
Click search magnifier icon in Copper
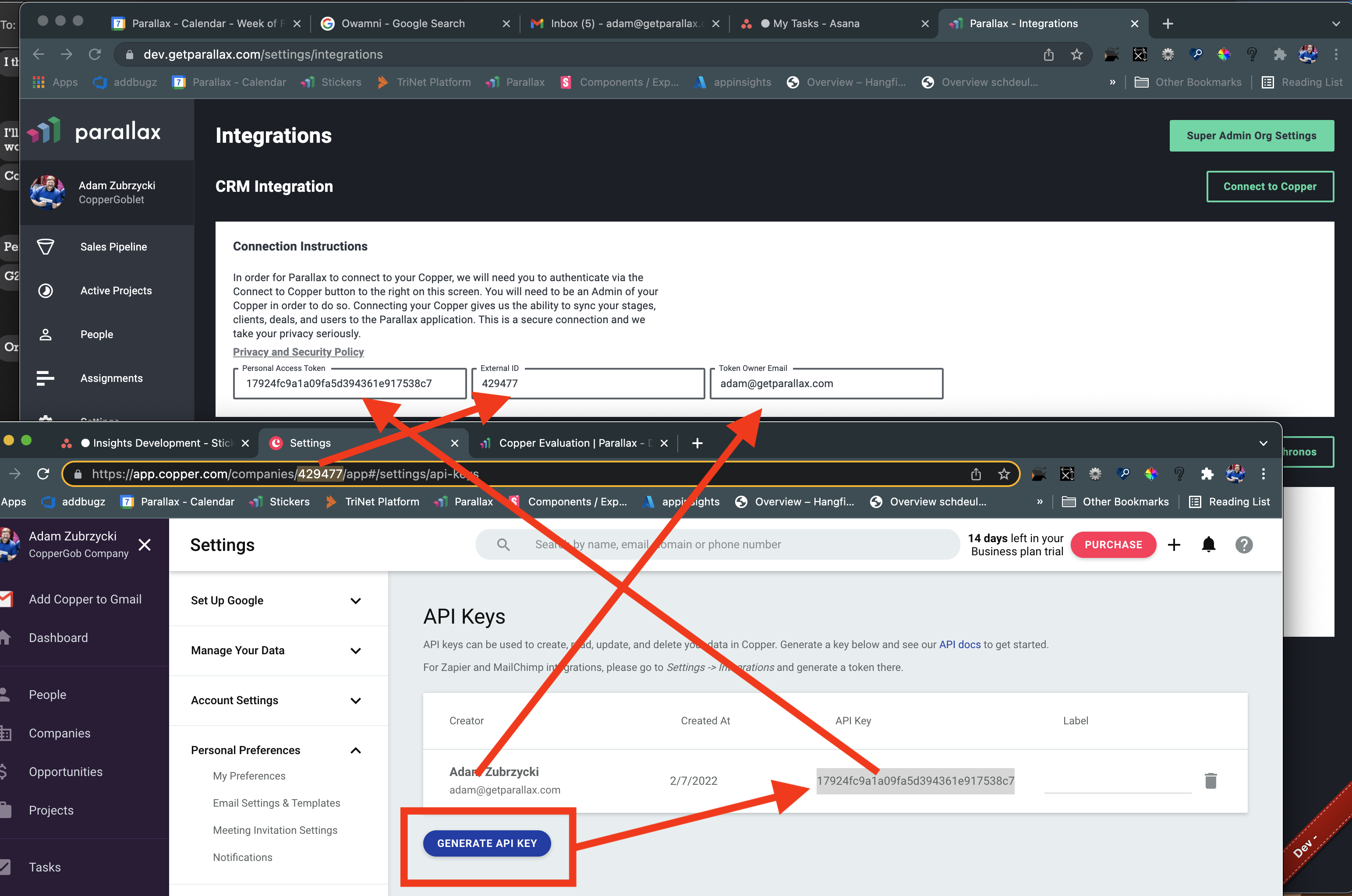tap(503, 545)
